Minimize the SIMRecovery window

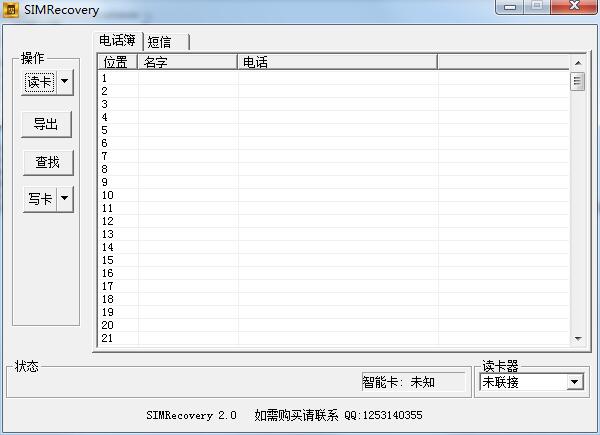[510, 7]
